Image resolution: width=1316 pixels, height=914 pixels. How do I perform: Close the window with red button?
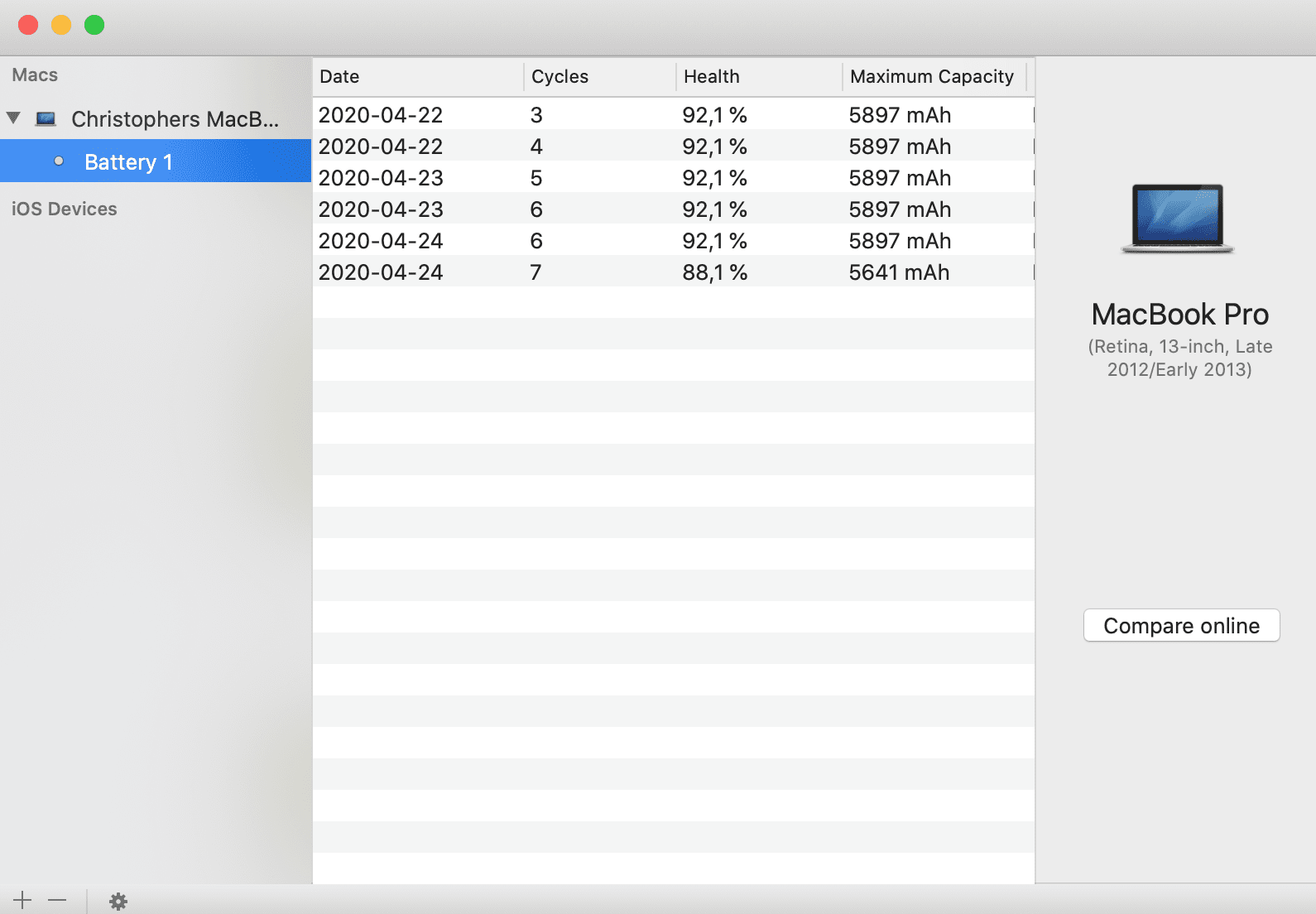click(28, 25)
